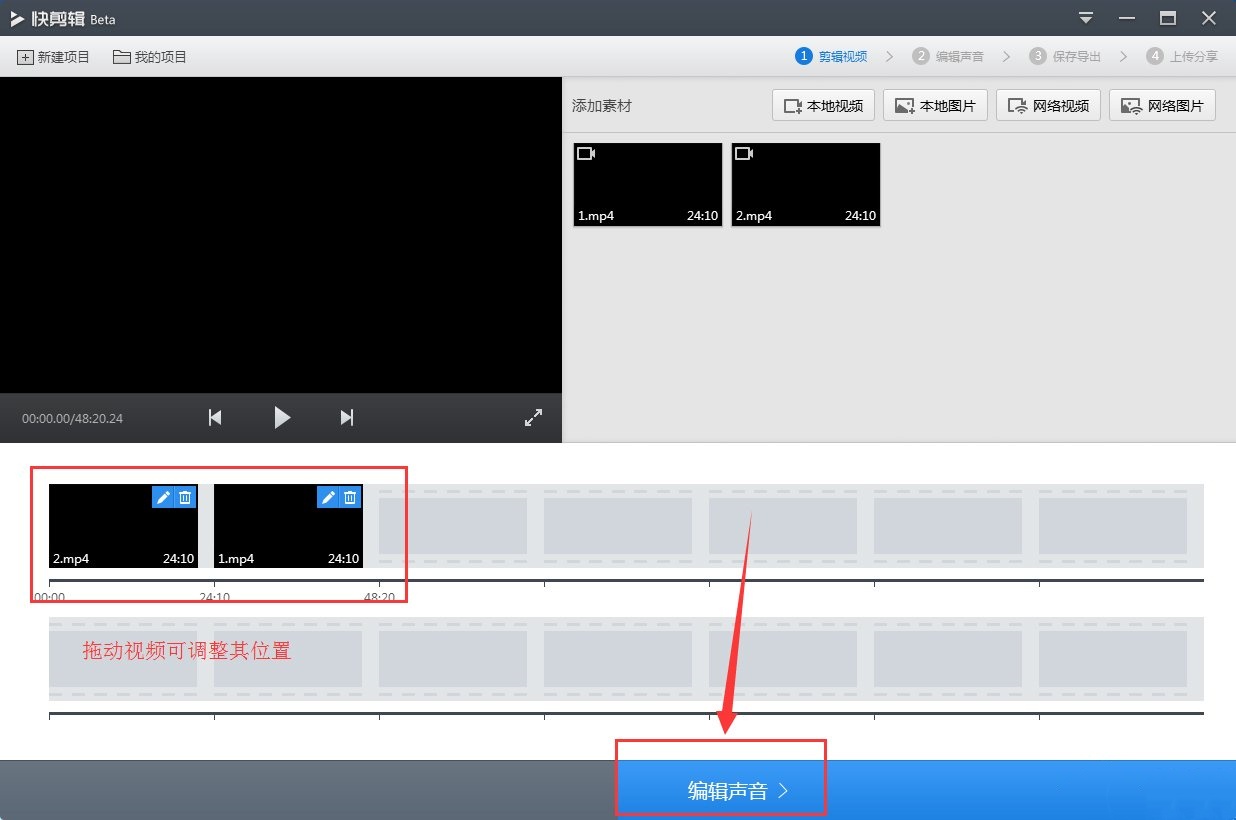Skip to the beginning of the video
This screenshot has height=820, width=1236.
[215, 417]
